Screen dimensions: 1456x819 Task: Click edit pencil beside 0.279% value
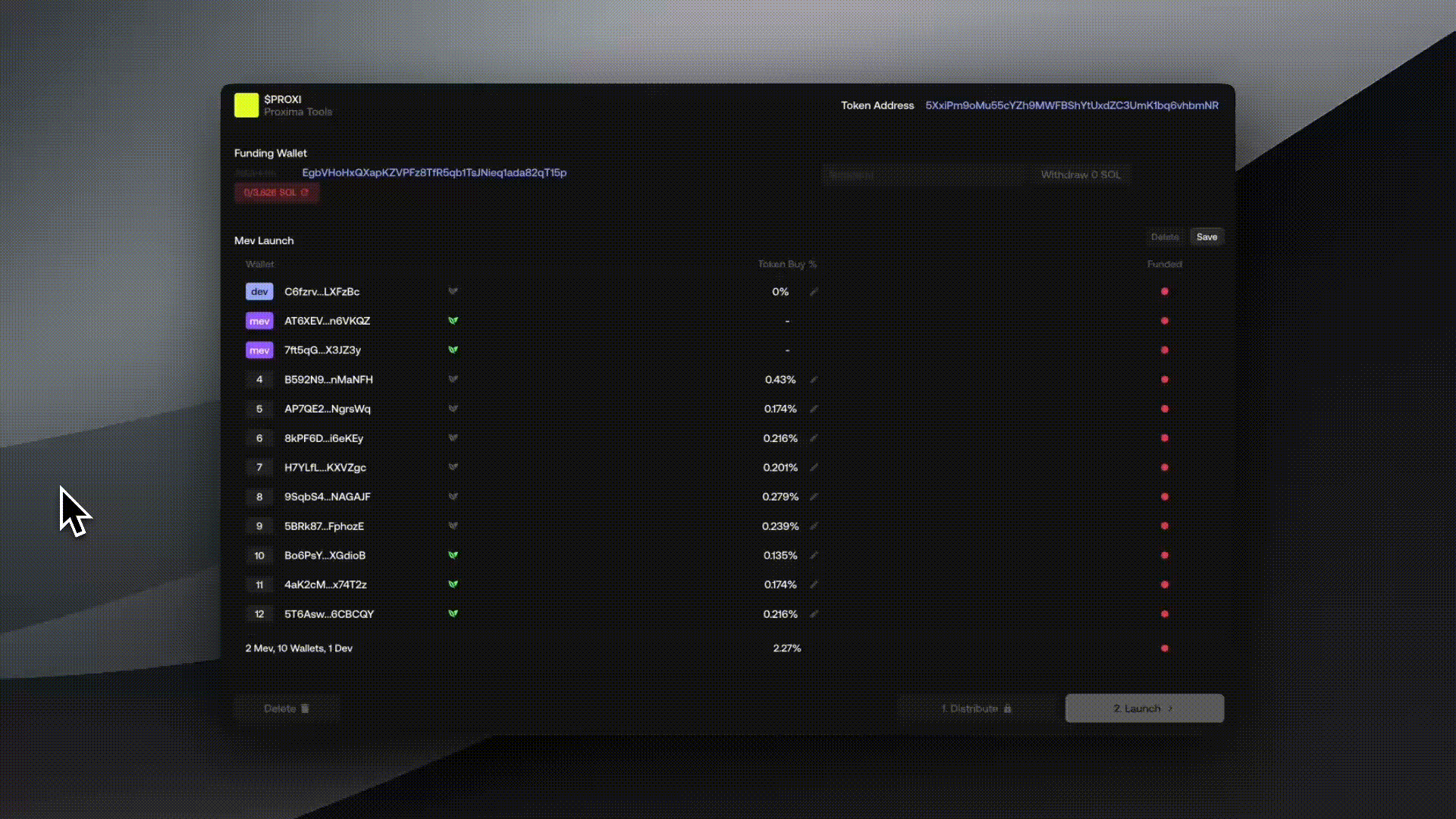coord(814,497)
